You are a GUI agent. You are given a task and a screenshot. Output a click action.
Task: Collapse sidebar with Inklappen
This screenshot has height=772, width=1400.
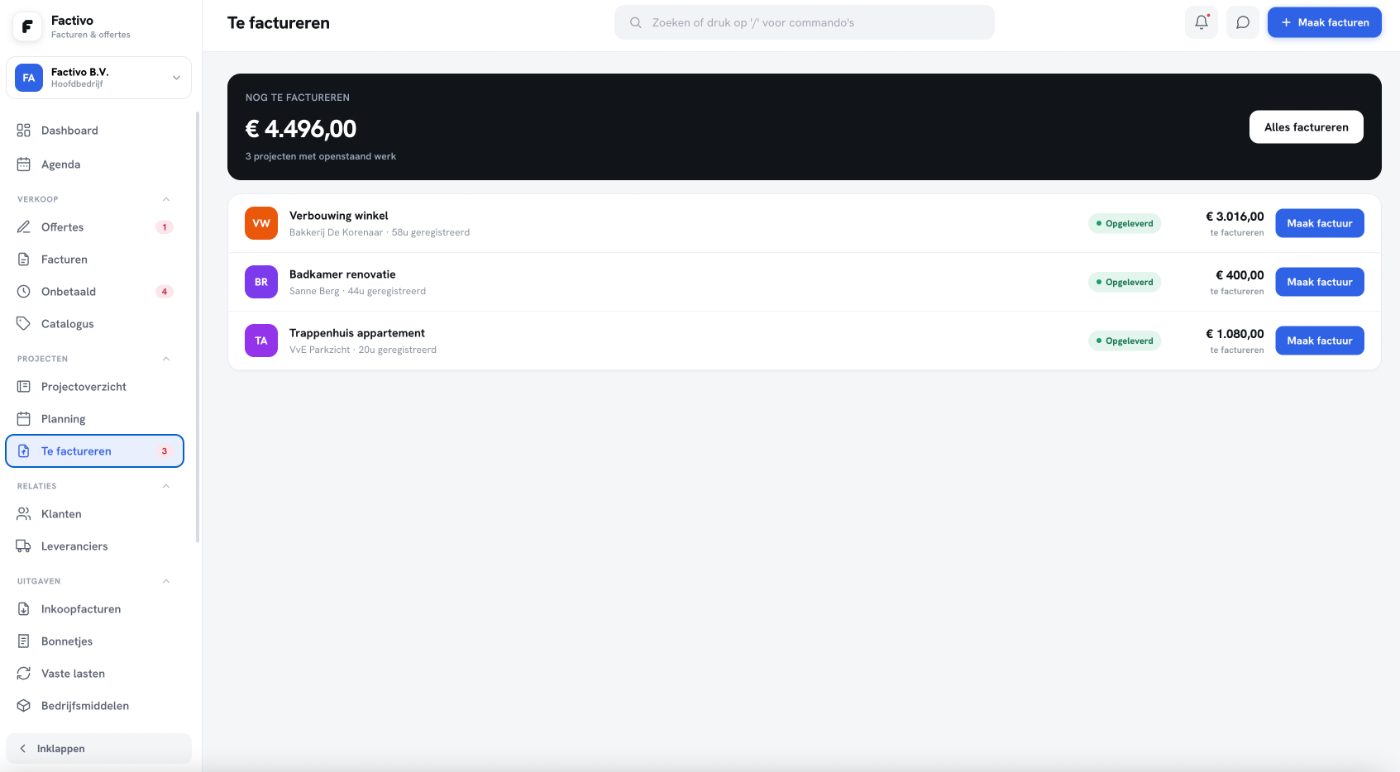pyautogui.click(x=99, y=748)
